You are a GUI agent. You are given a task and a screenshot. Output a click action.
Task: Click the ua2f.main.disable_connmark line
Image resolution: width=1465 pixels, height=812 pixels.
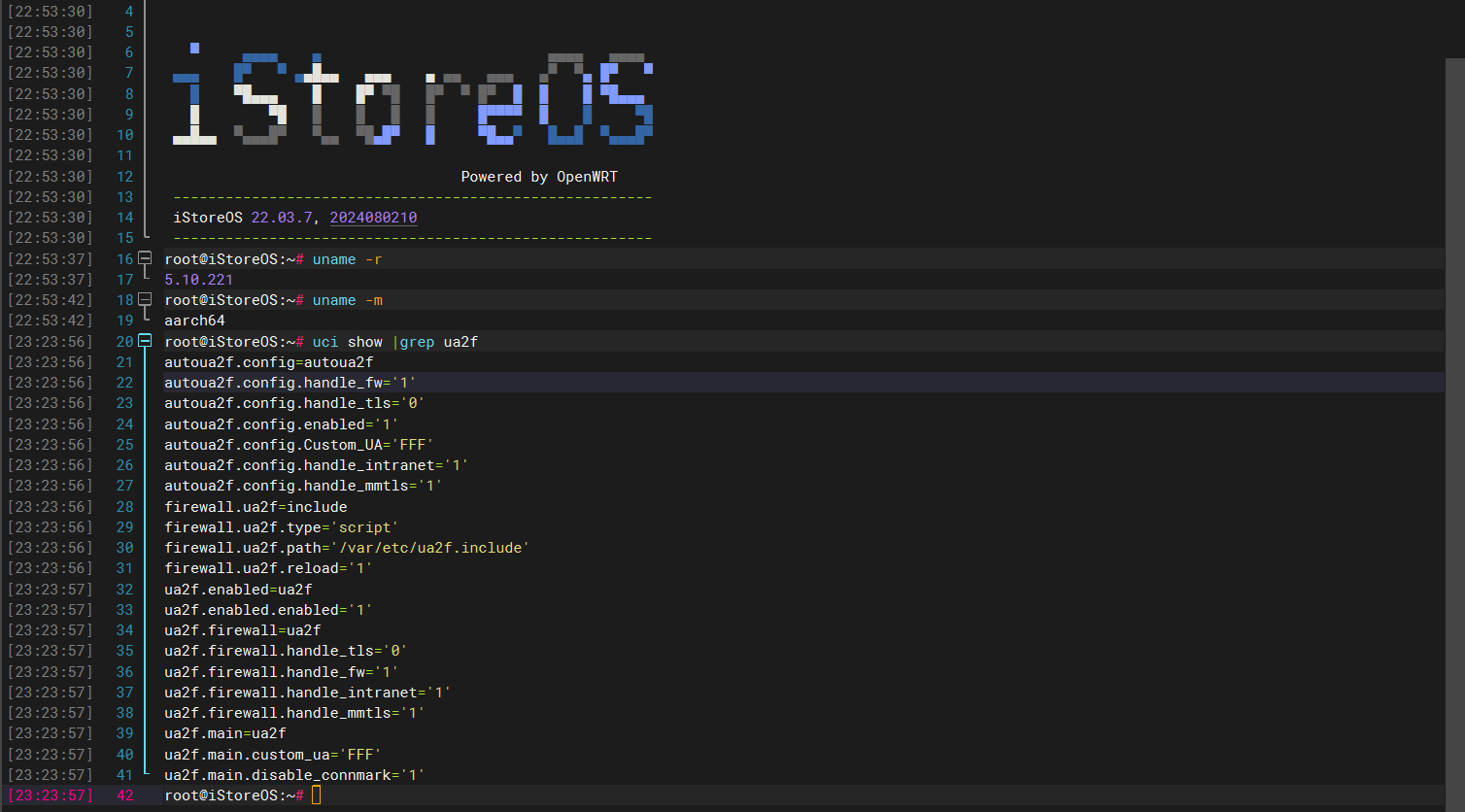click(294, 775)
